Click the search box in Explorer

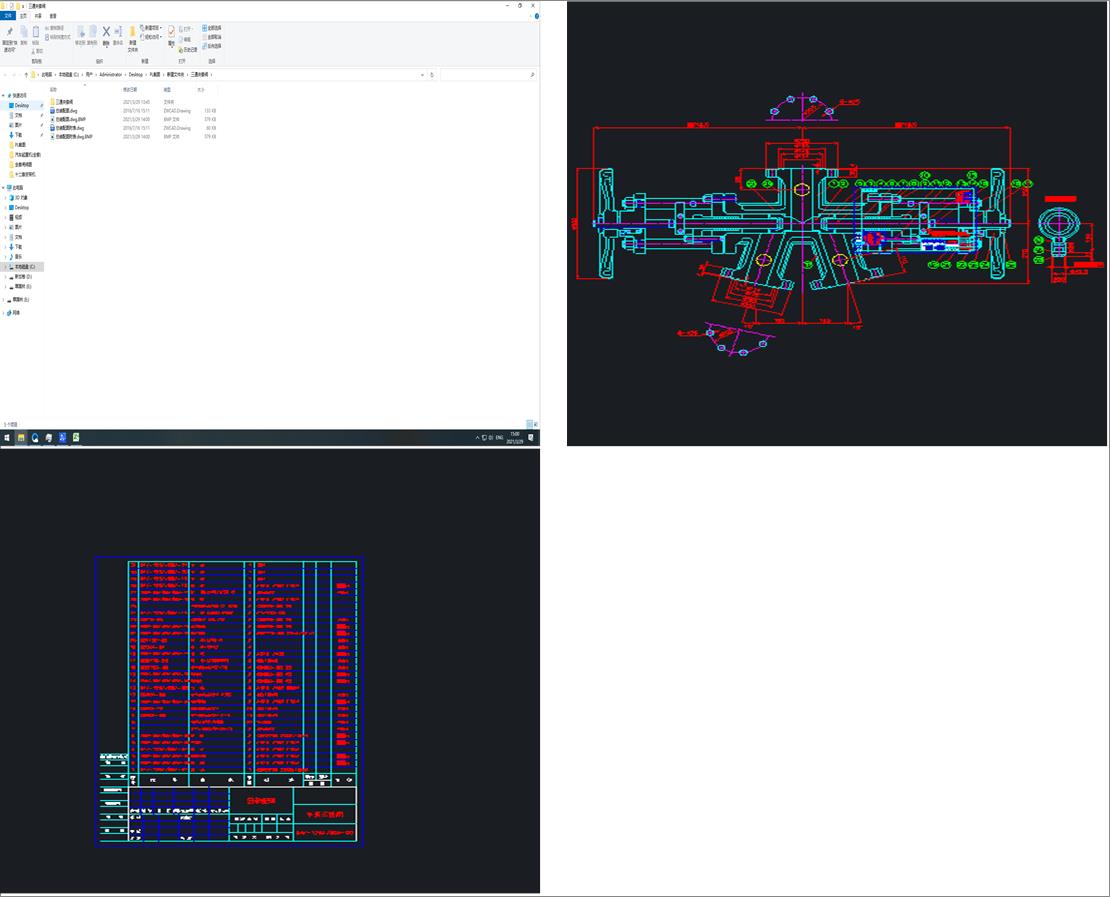485,75
